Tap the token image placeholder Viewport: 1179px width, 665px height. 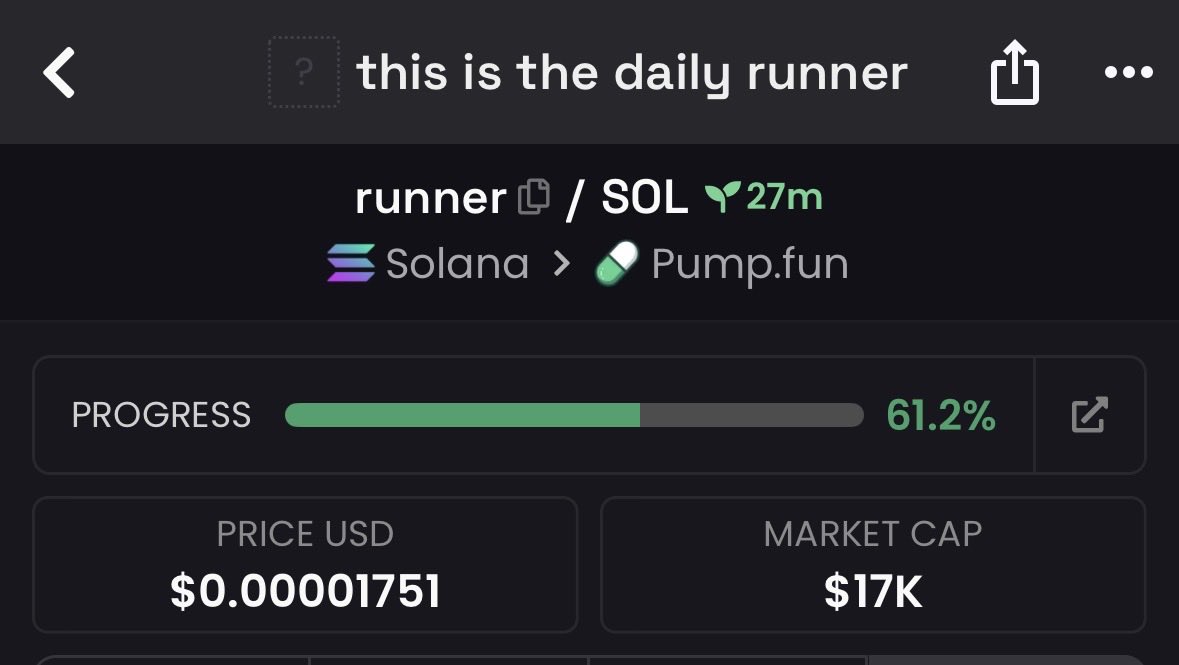tap(304, 72)
